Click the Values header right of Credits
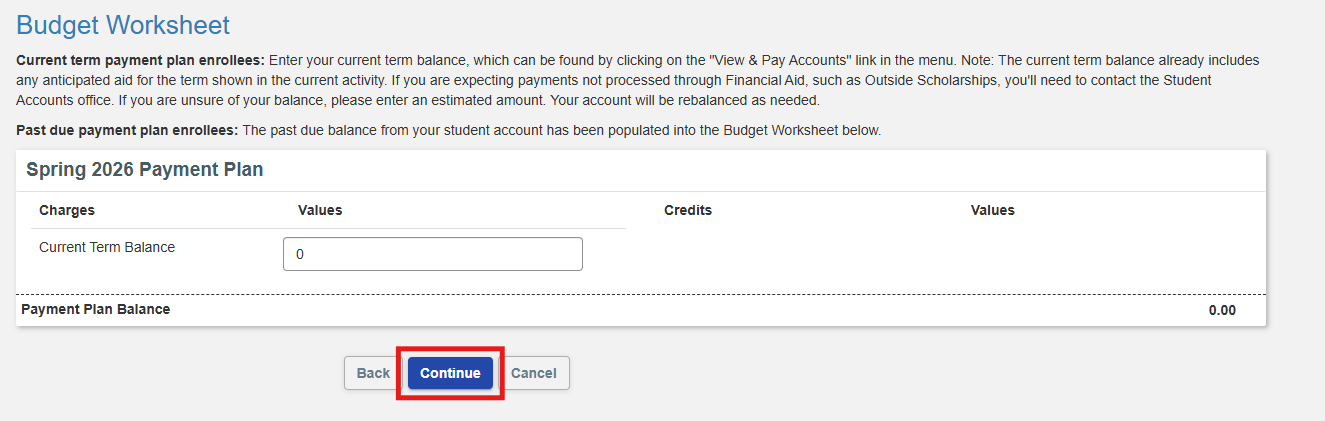This screenshot has height=421, width=1325. (x=992, y=210)
